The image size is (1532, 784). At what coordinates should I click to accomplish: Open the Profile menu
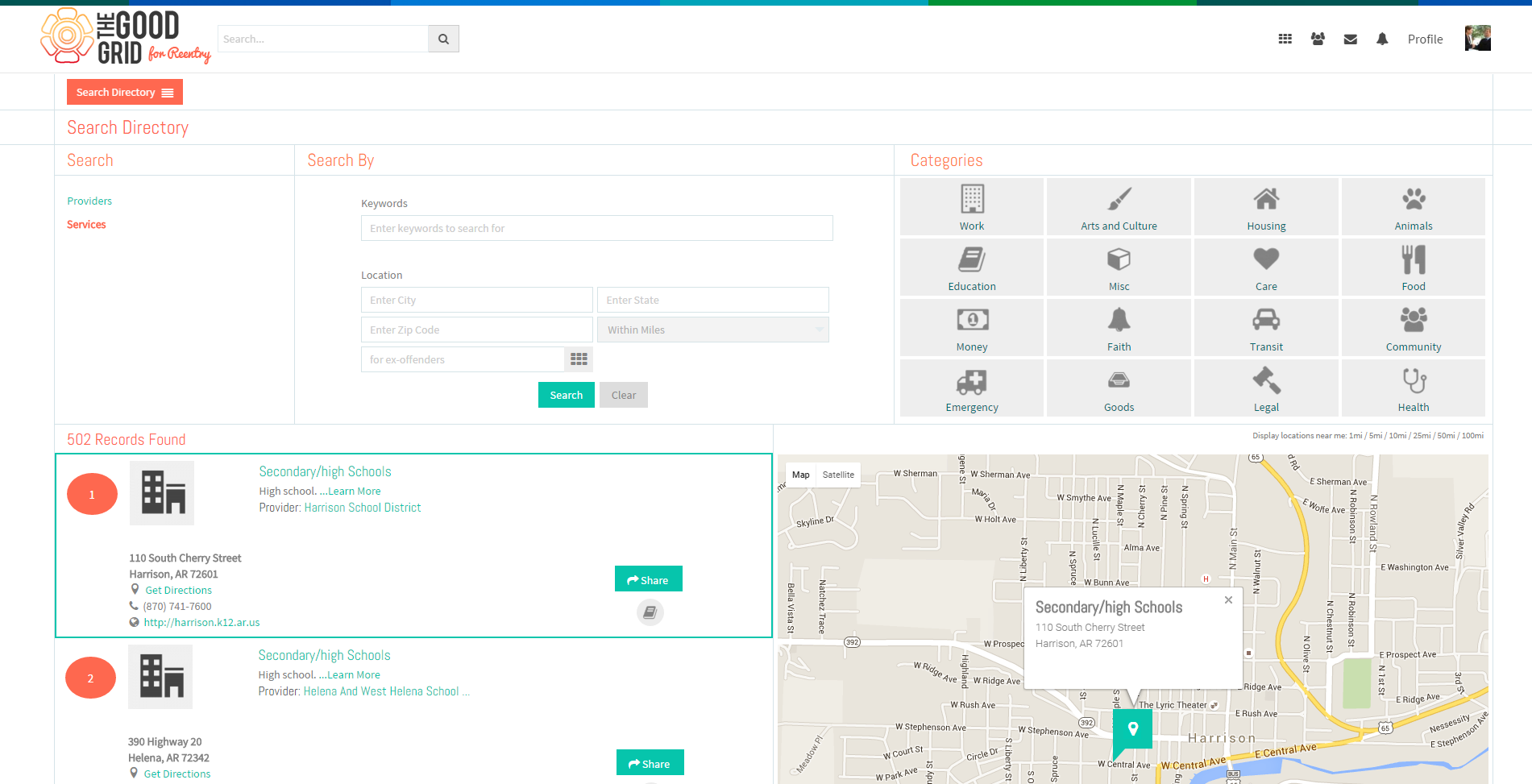click(x=1425, y=39)
